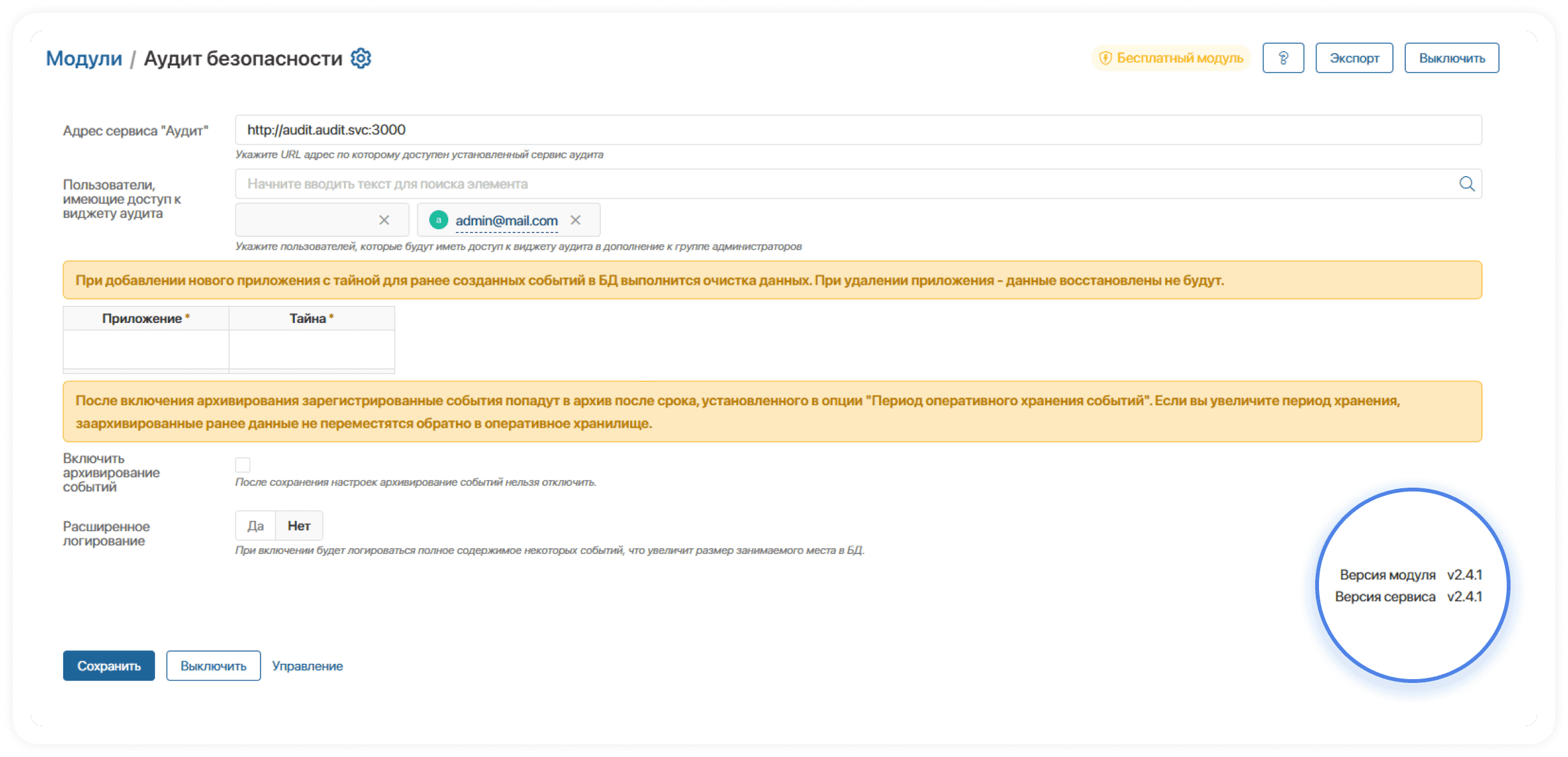Click the admin@mail.com avatar icon
The width and height of the screenshot is (1568, 757).
point(439,220)
